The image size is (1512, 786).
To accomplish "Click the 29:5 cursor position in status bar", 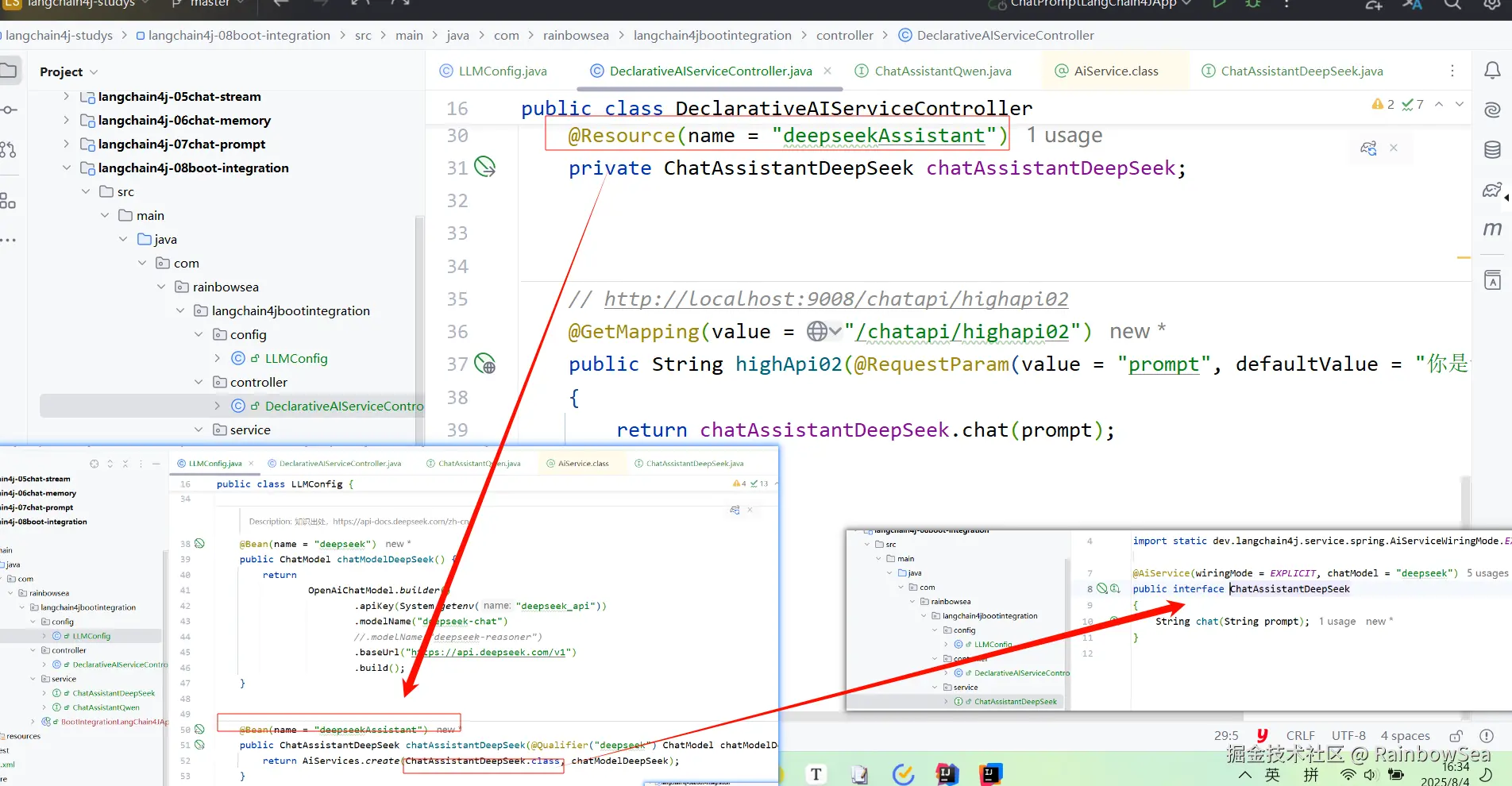I will 1226,736.
